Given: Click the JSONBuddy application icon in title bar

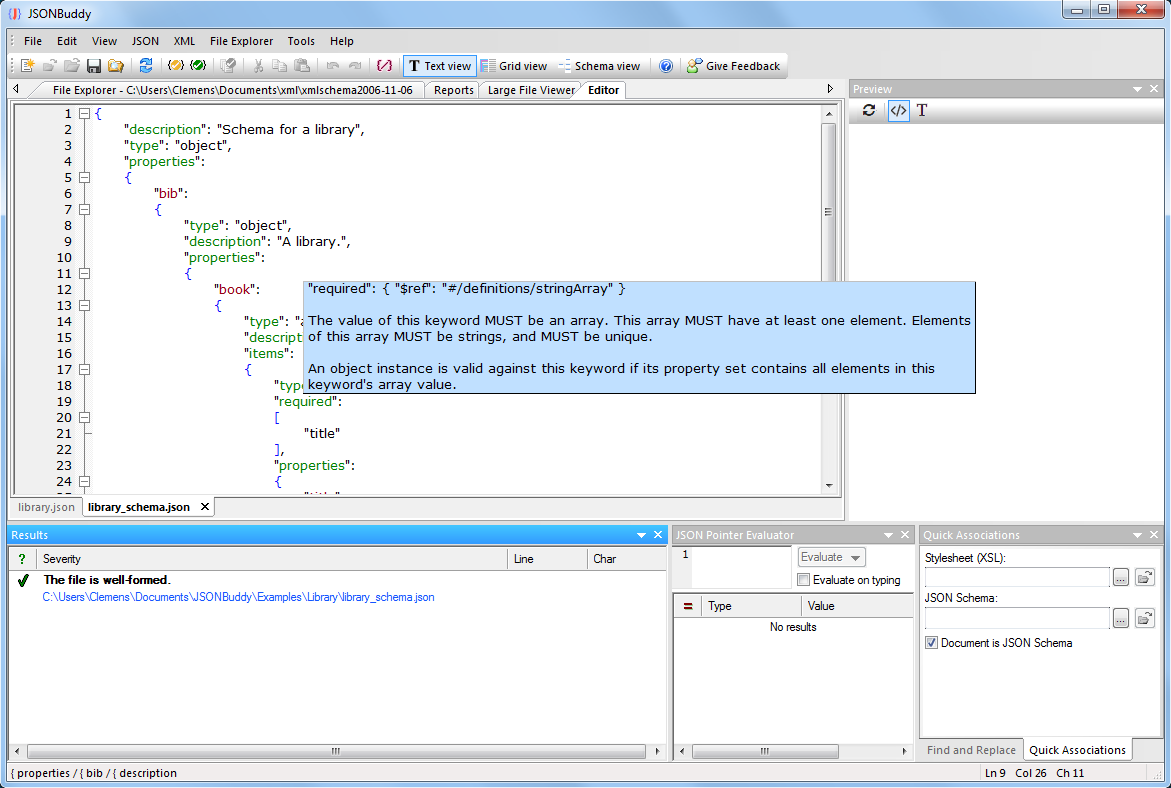Looking at the screenshot, I should point(14,13).
